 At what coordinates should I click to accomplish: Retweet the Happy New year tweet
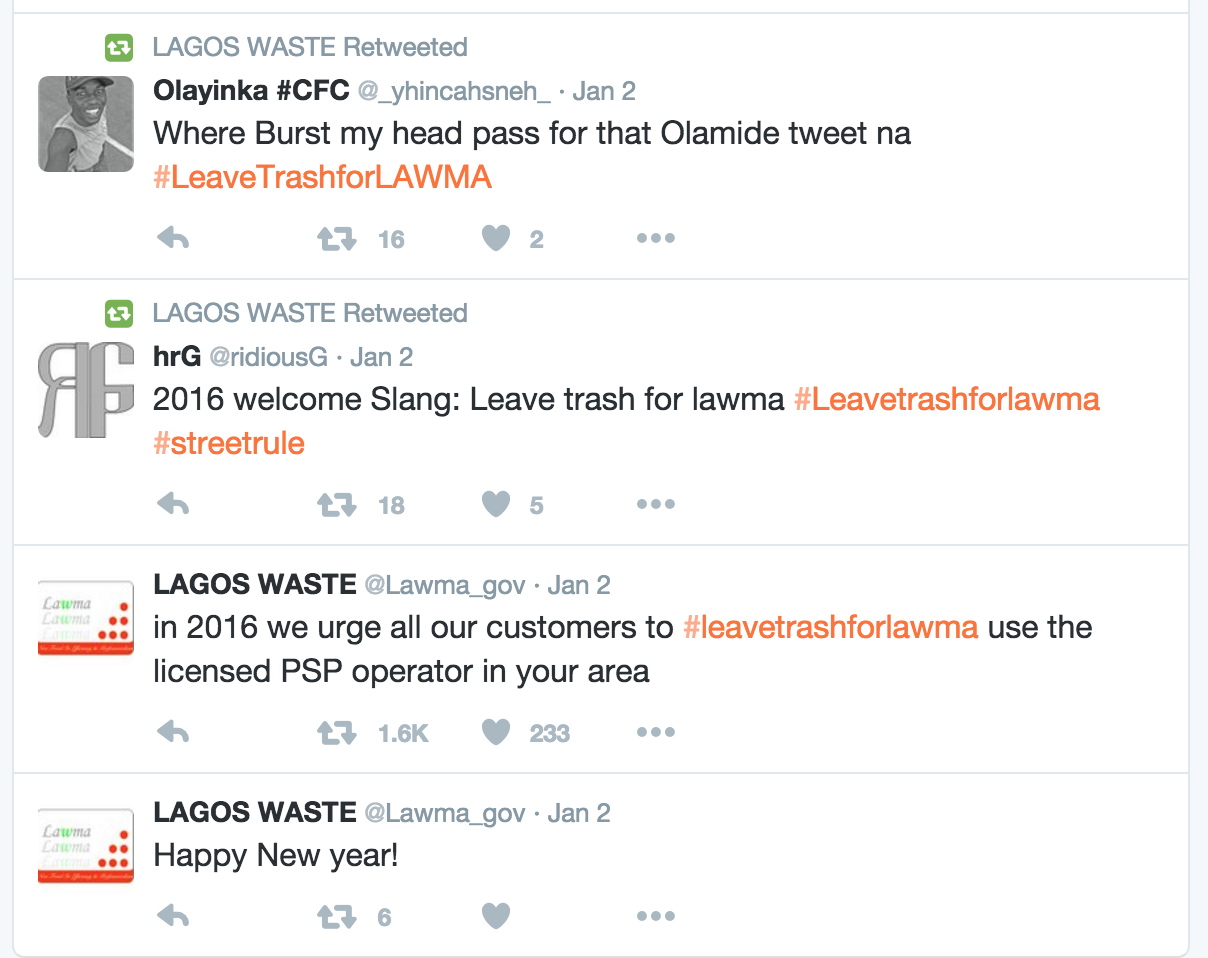click(x=337, y=916)
